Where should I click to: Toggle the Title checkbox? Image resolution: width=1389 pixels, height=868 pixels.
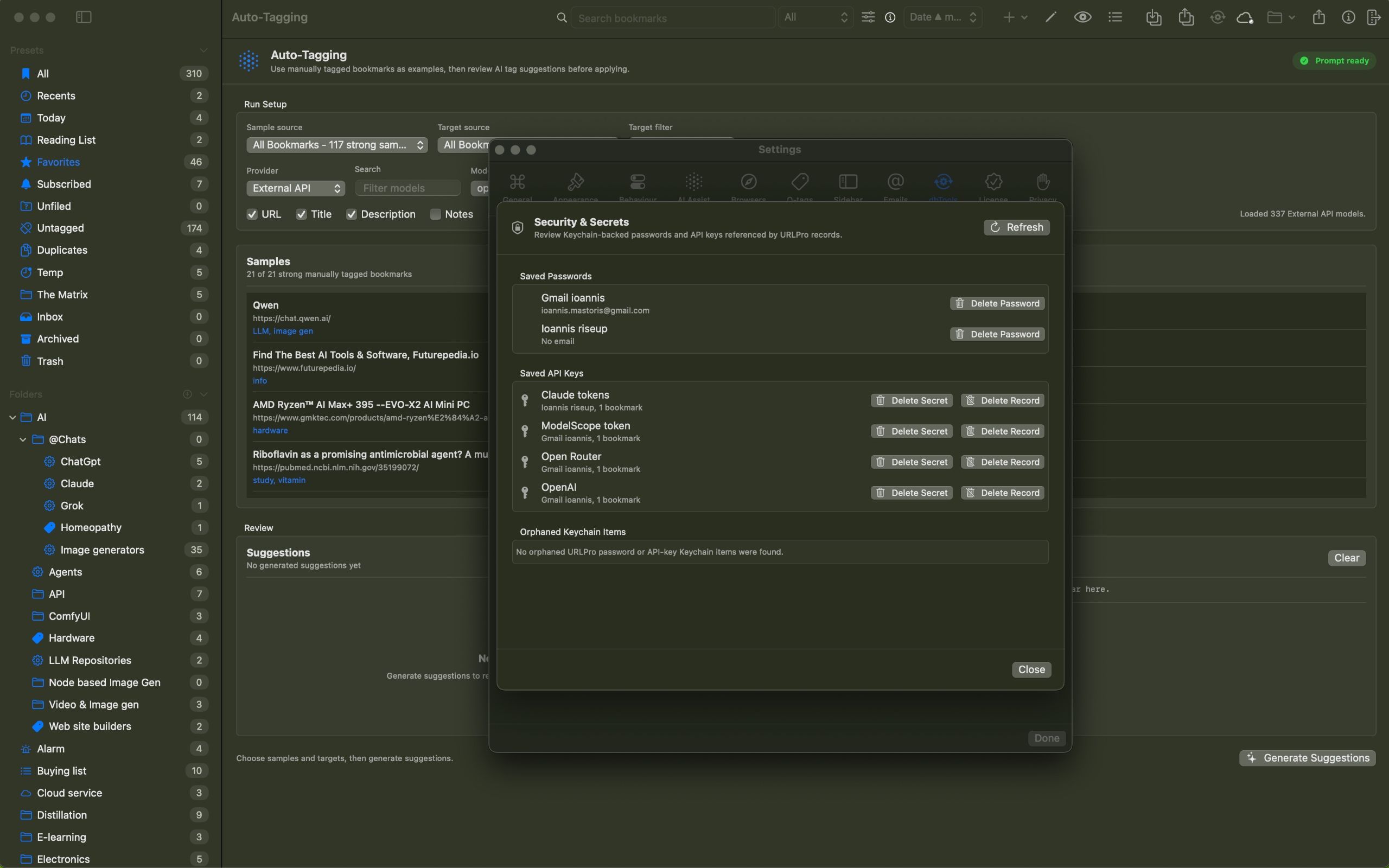[x=301, y=215]
